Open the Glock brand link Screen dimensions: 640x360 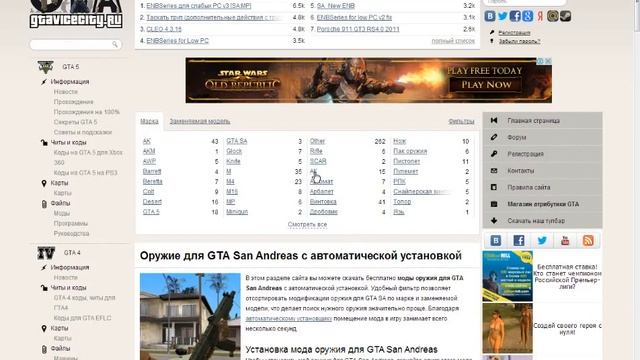234,151
